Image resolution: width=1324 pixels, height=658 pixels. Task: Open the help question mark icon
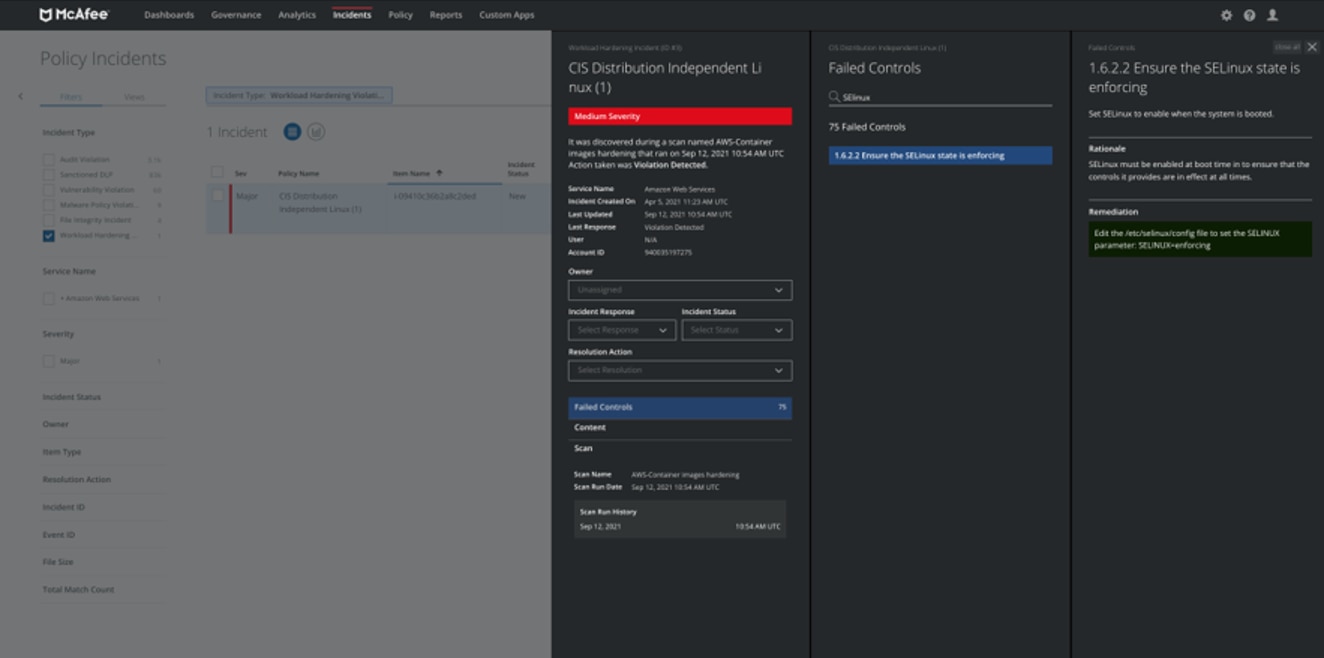pos(1249,15)
